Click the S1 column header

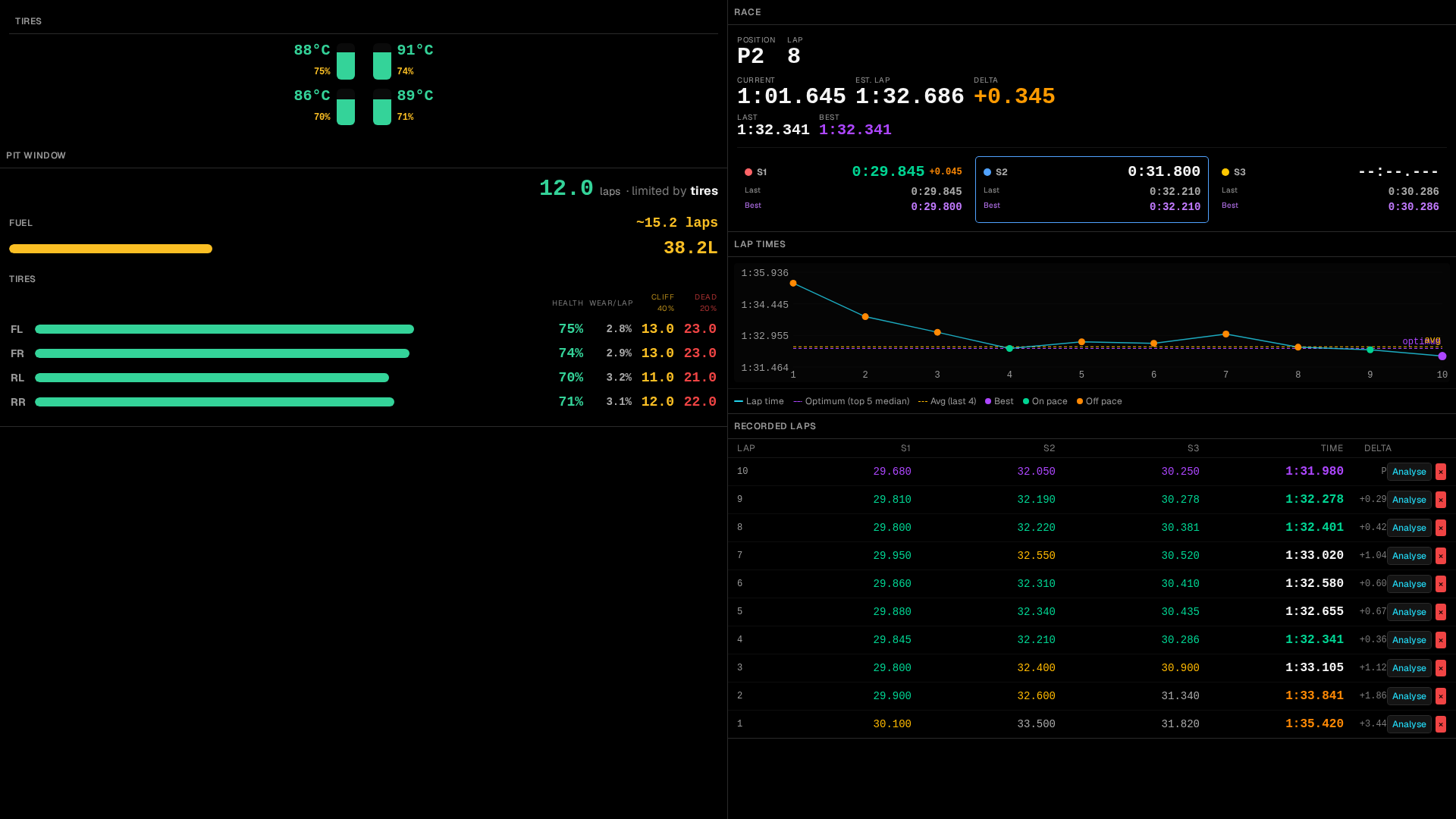coord(905,448)
